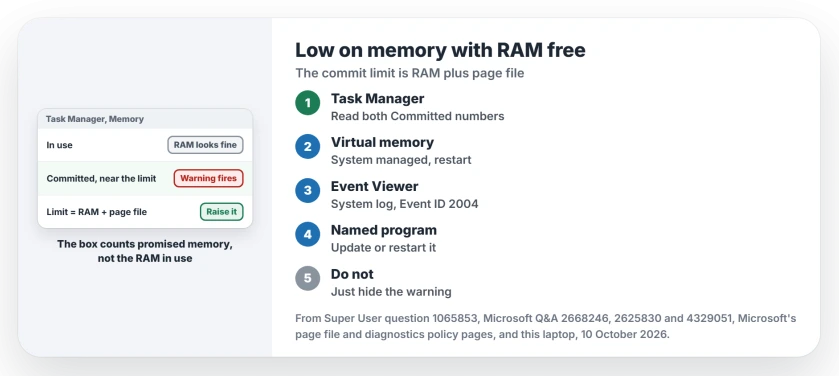The width and height of the screenshot is (839, 376).
Task: Click the blue step 3 circle
Action: point(308,190)
